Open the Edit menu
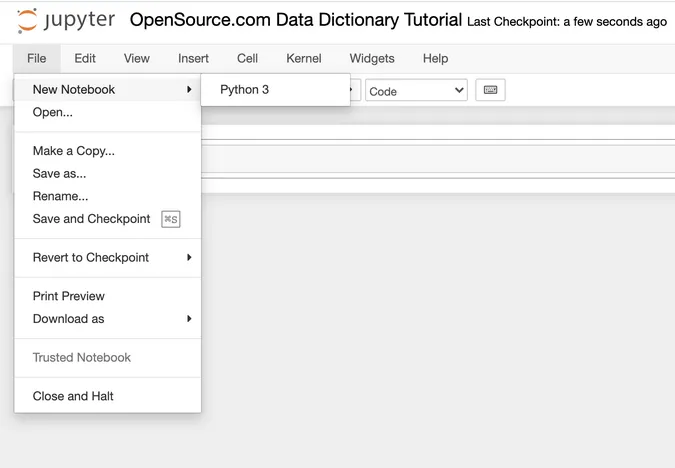The width and height of the screenshot is (675, 468). [85, 58]
